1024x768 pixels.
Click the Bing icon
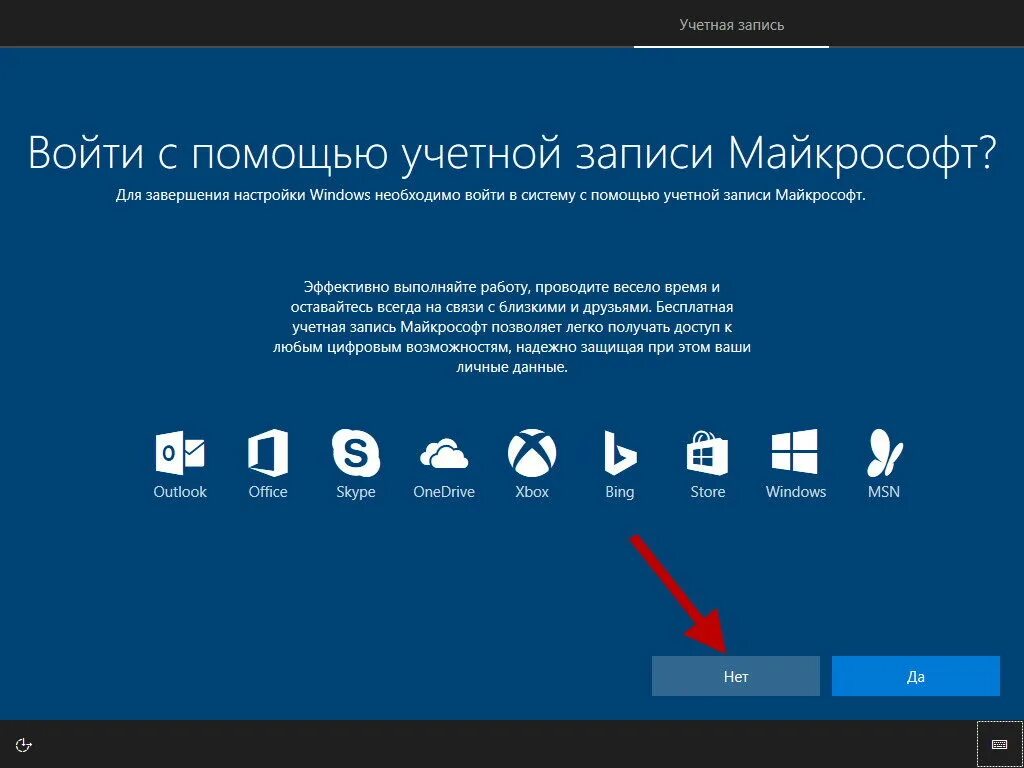coord(620,453)
